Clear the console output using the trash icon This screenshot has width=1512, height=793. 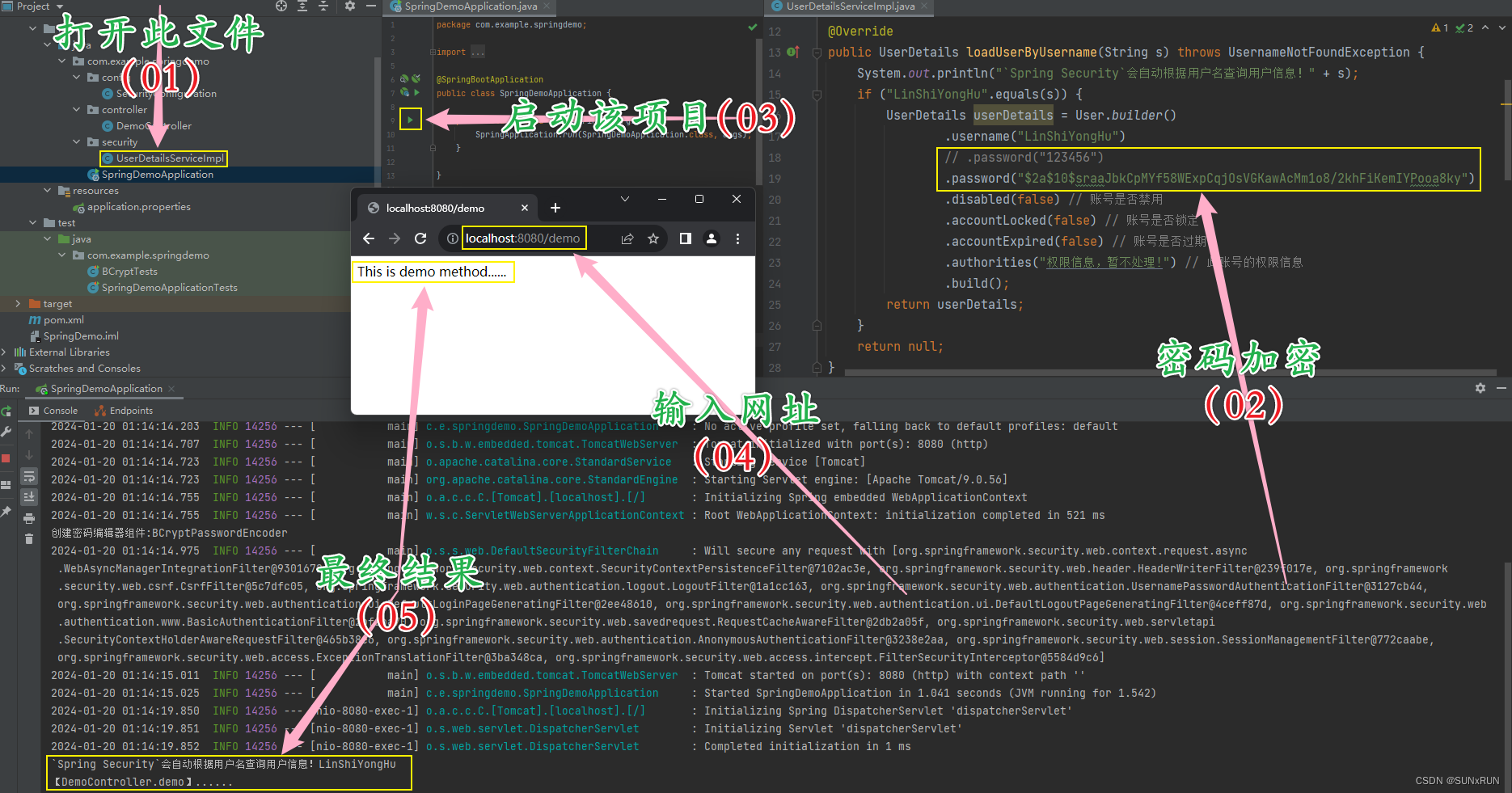[x=29, y=534]
